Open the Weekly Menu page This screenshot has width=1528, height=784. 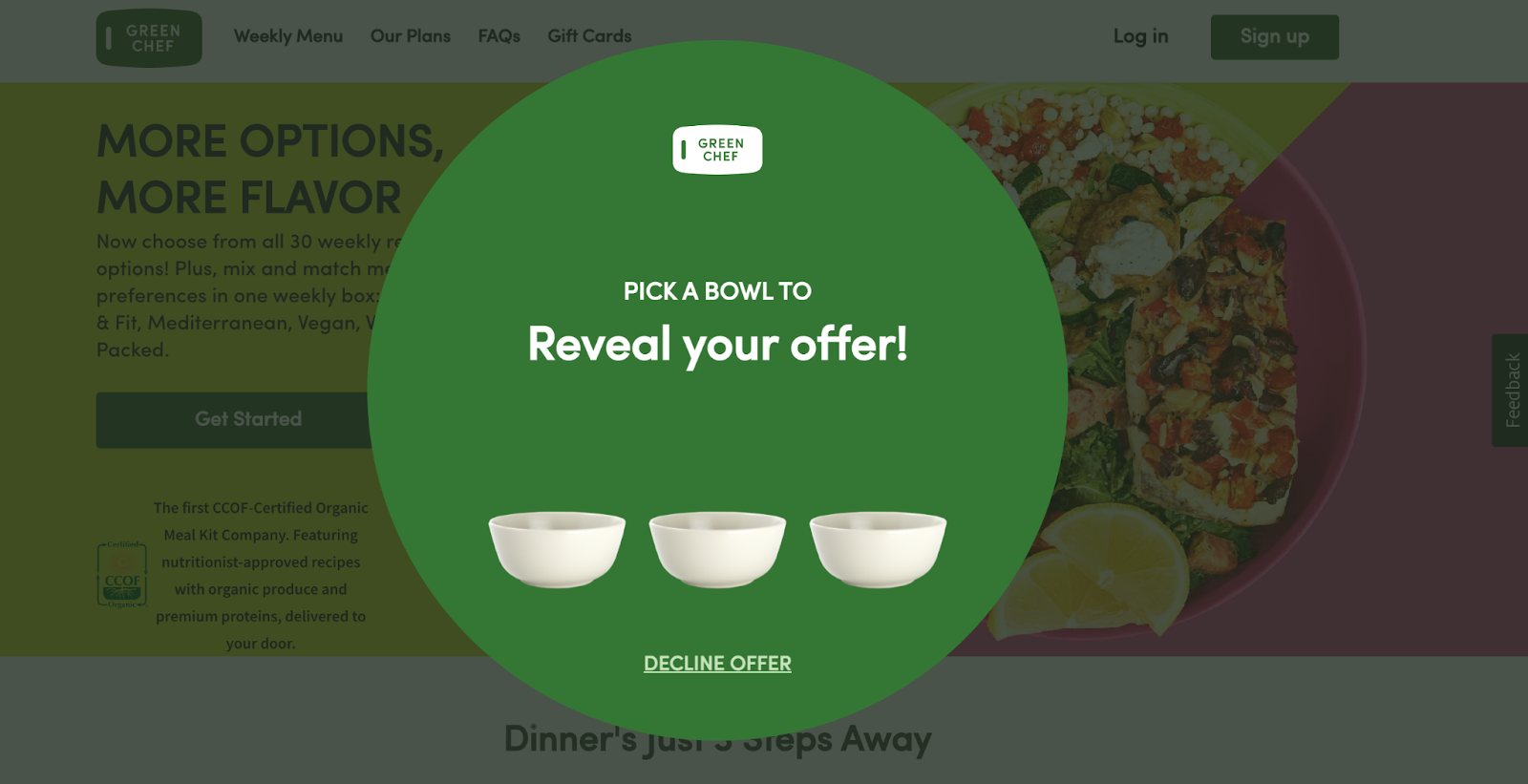pyautogui.click(x=288, y=36)
